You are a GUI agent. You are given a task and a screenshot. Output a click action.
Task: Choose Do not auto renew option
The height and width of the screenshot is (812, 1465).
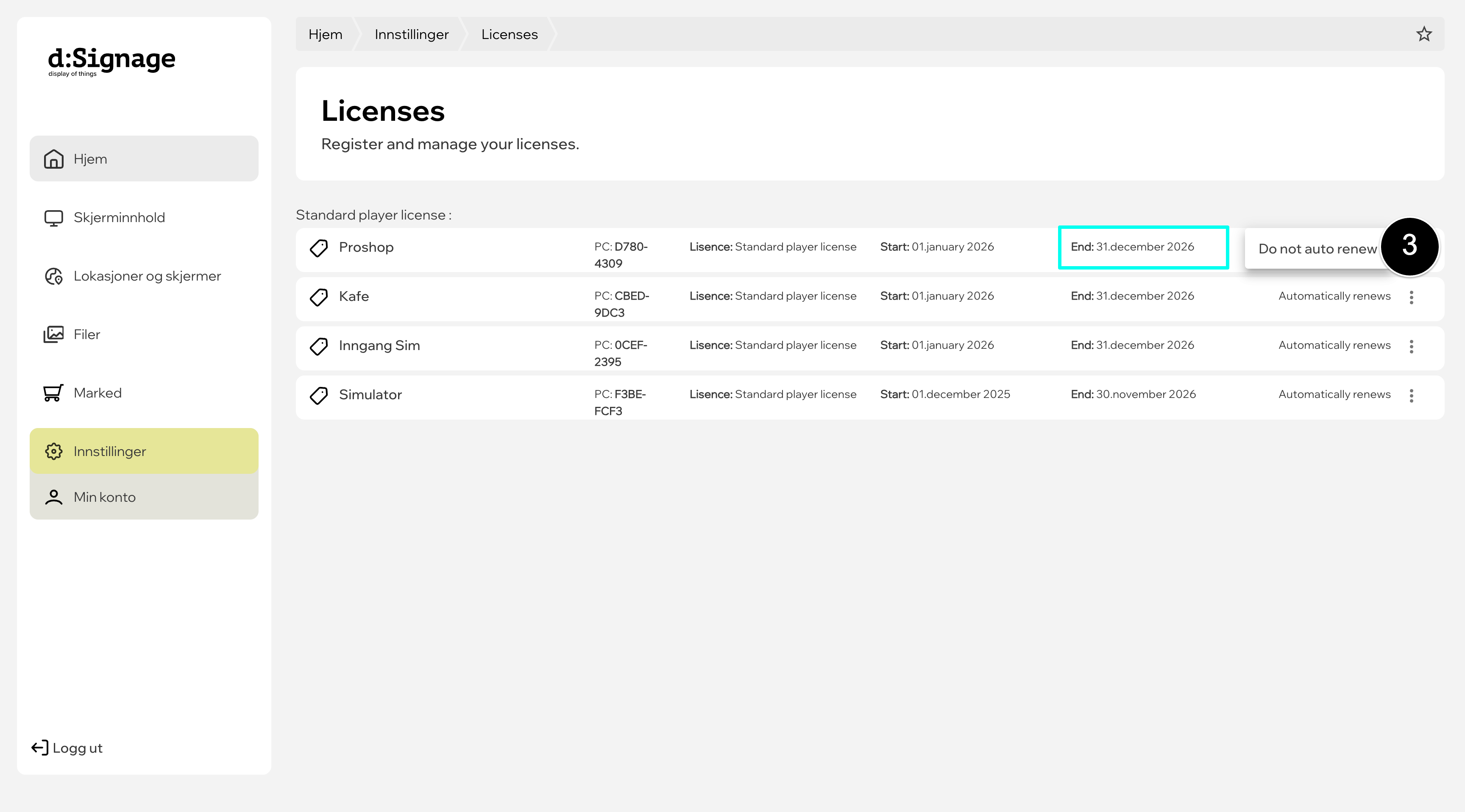click(1318, 248)
